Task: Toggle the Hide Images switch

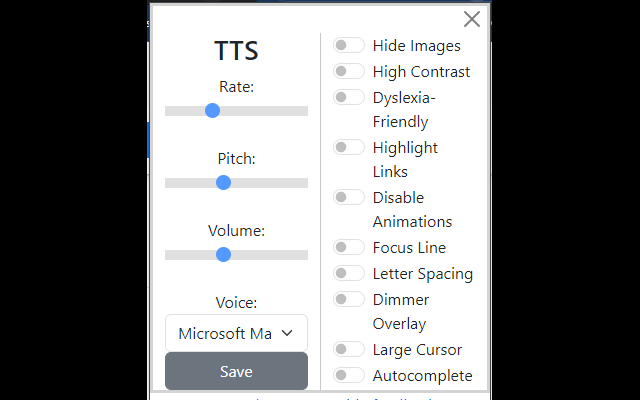Action: [x=348, y=45]
